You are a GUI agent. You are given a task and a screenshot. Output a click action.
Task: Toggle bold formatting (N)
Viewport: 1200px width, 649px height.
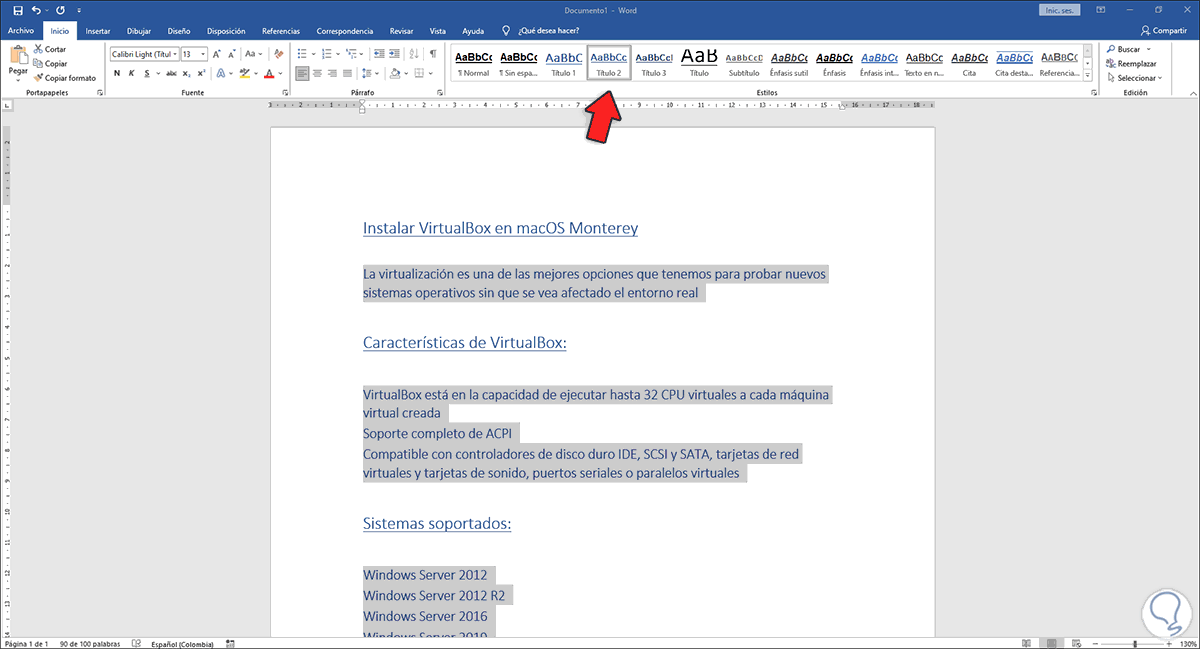click(x=115, y=73)
